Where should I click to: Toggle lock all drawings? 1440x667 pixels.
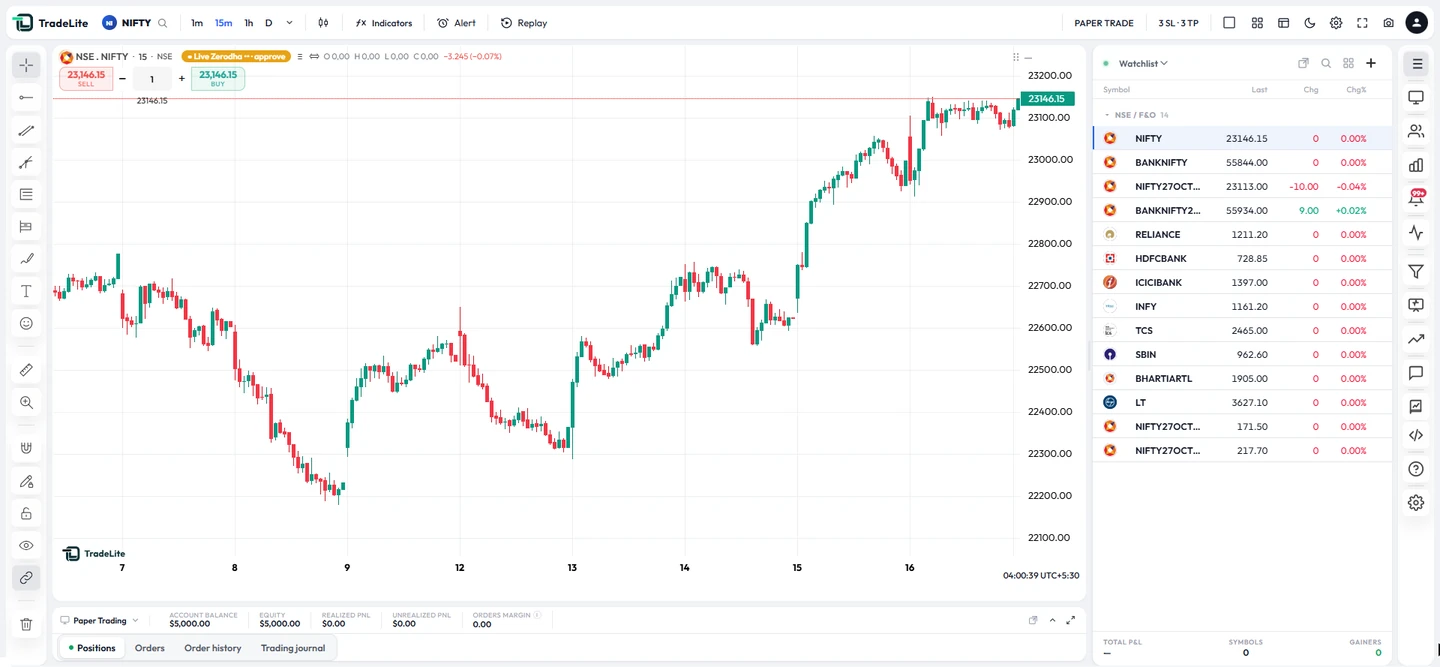[26, 513]
